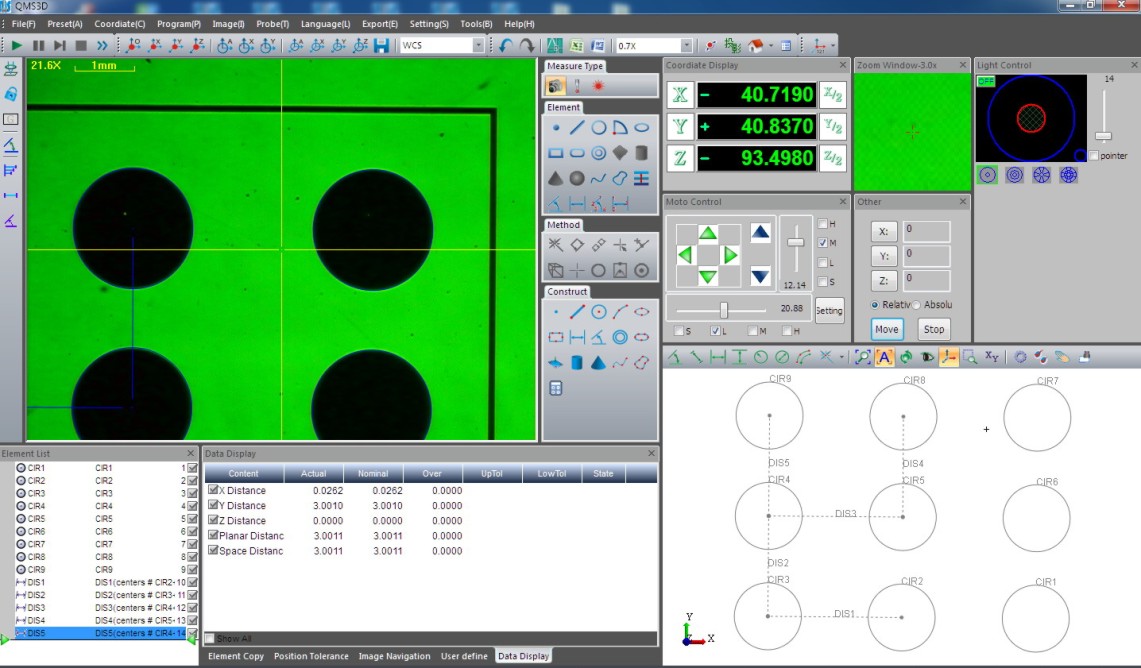Move stage left with green left arrow
Viewport: 1141px width, 668px height.
coord(685,255)
